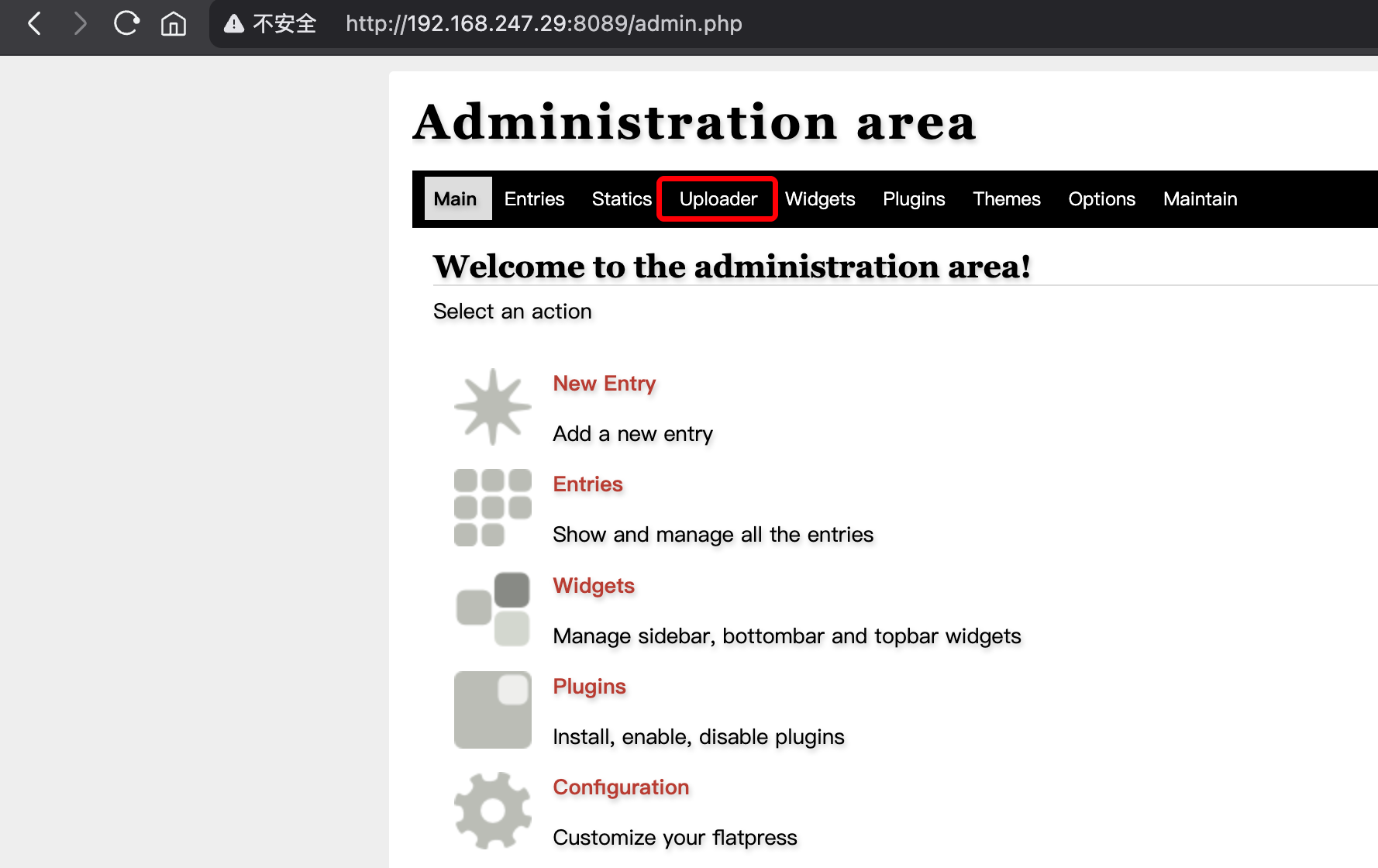Image resolution: width=1378 pixels, height=868 pixels.
Task: Go back with the browser back arrow
Action: coord(35,24)
